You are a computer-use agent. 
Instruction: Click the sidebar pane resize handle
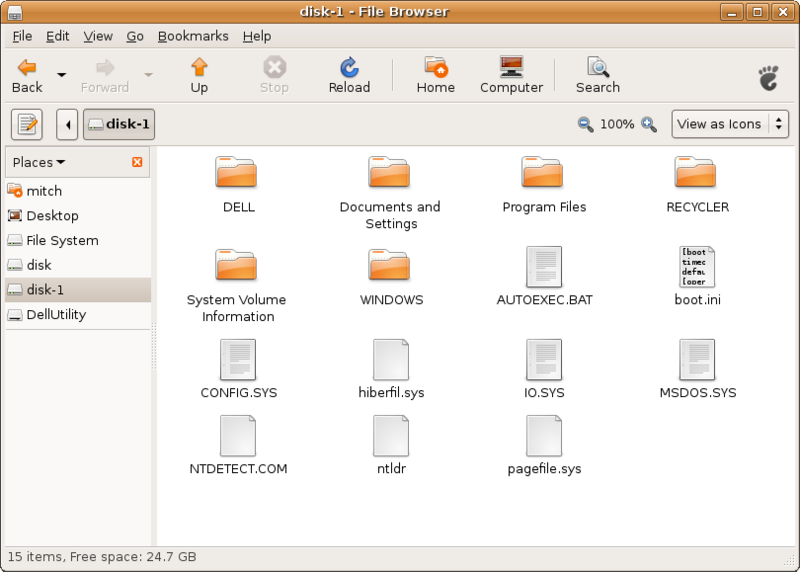(154, 346)
